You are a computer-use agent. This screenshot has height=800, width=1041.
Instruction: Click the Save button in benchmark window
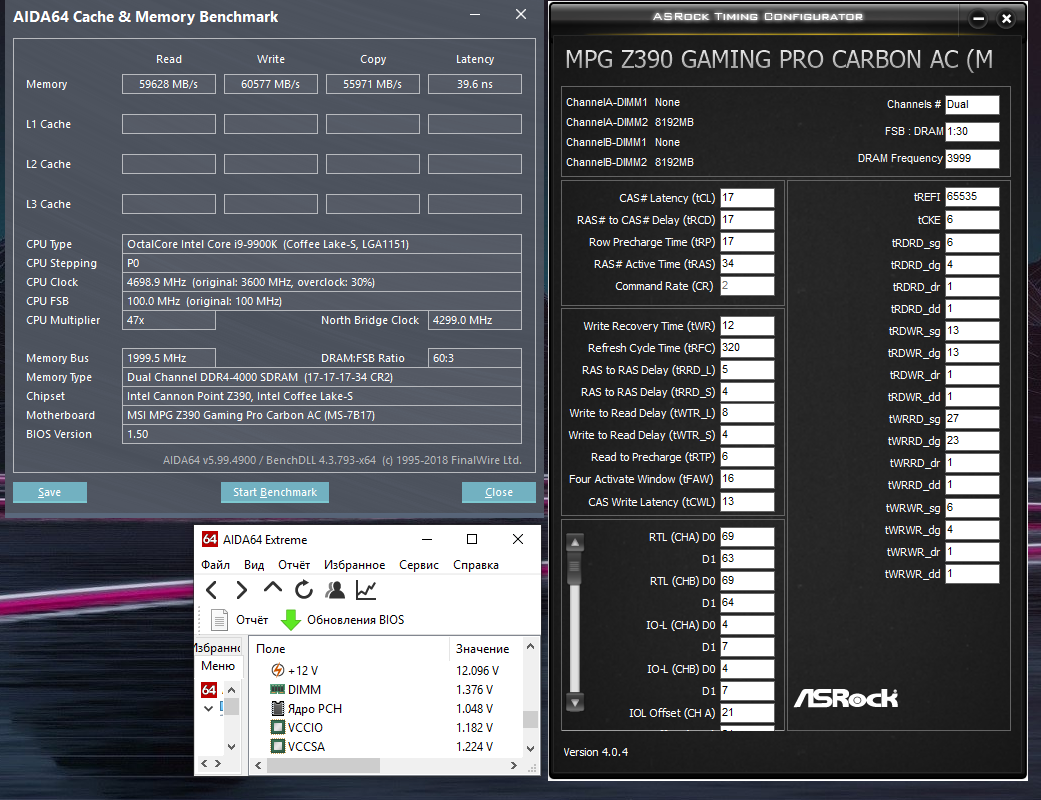(50, 492)
